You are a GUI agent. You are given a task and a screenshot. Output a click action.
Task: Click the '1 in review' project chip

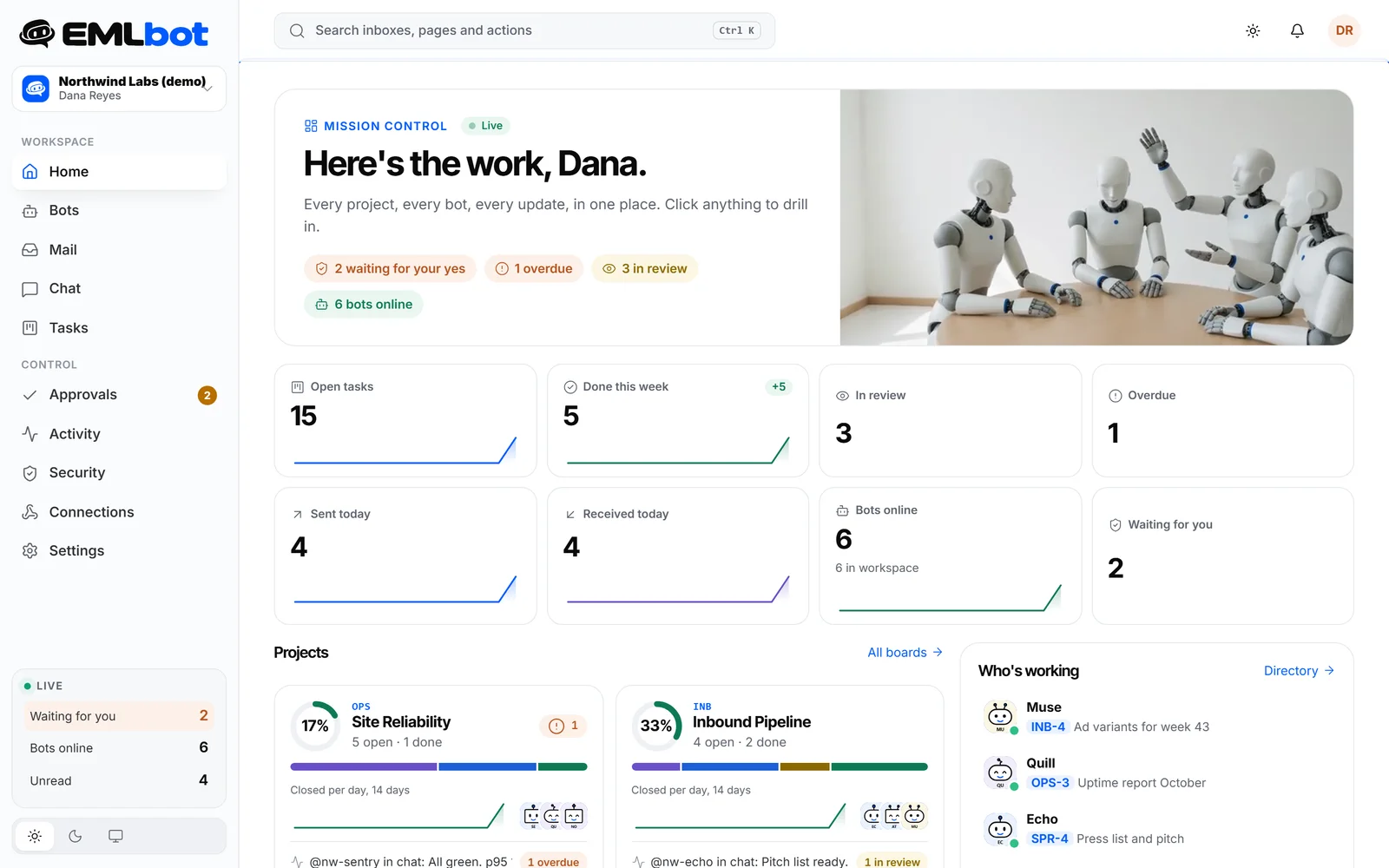[x=892, y=862]
